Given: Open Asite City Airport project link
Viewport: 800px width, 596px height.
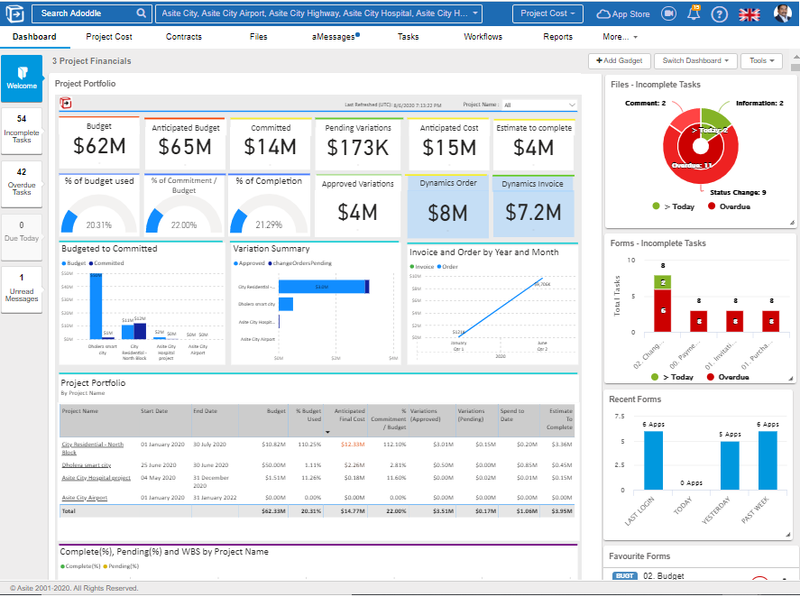Looking at the screenshot, I should (84, 498).
